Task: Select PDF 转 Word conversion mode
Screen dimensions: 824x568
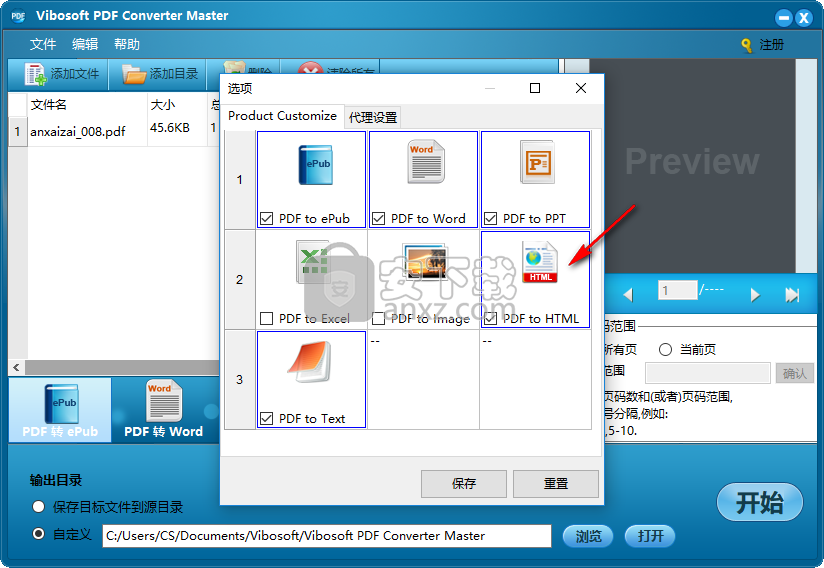Action: [x=163, y=410]
